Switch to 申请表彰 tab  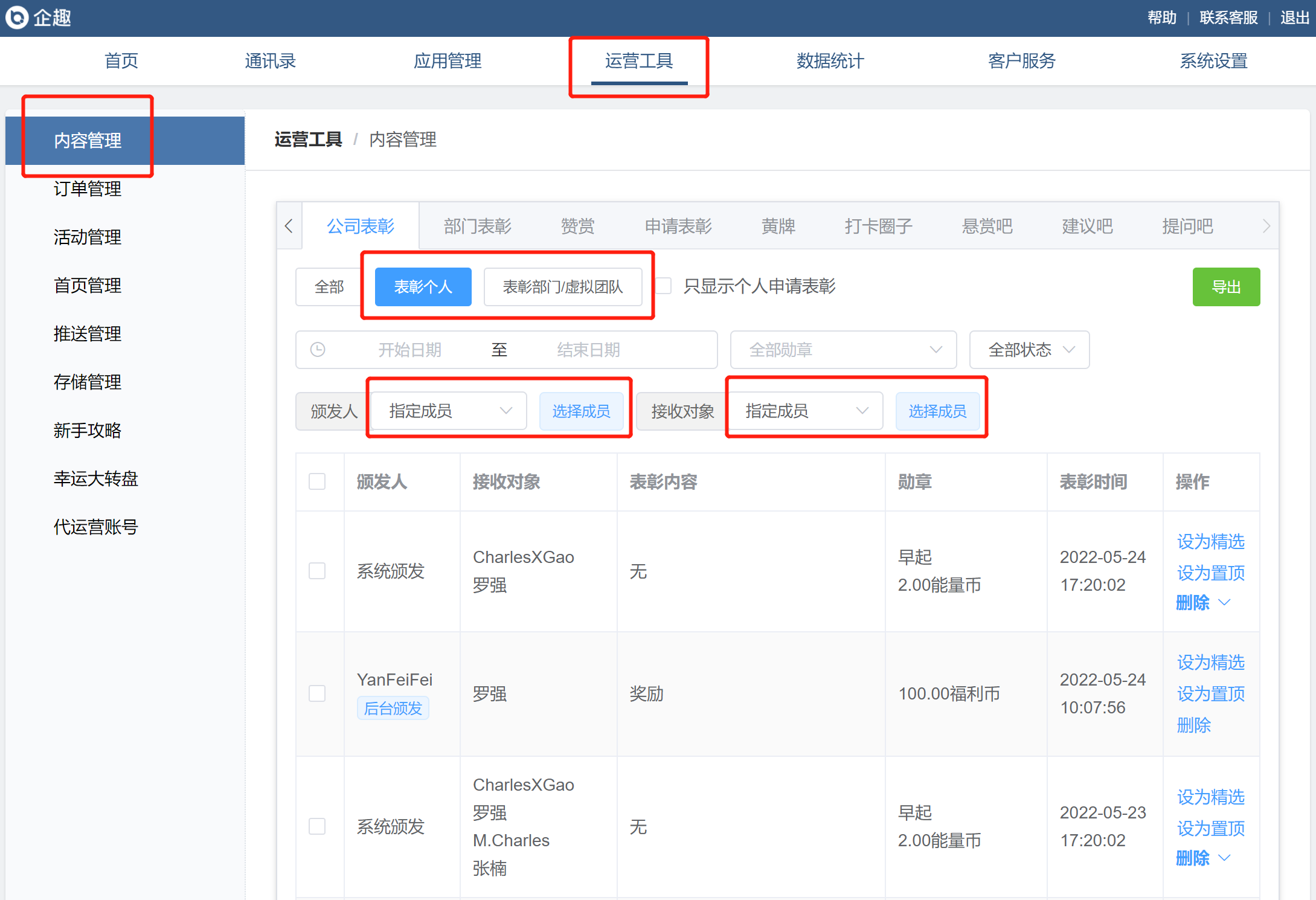click(x=678, y=227)
